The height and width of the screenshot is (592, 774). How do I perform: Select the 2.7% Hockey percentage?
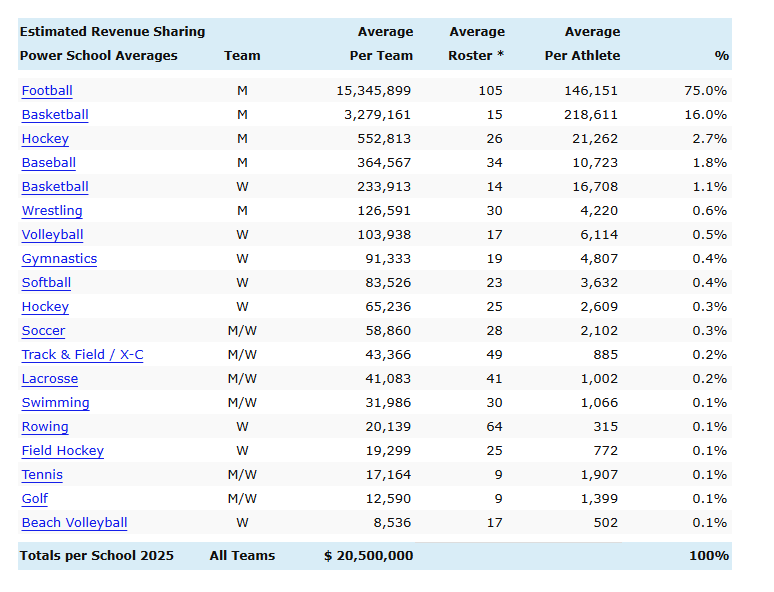tap(709, 139)
